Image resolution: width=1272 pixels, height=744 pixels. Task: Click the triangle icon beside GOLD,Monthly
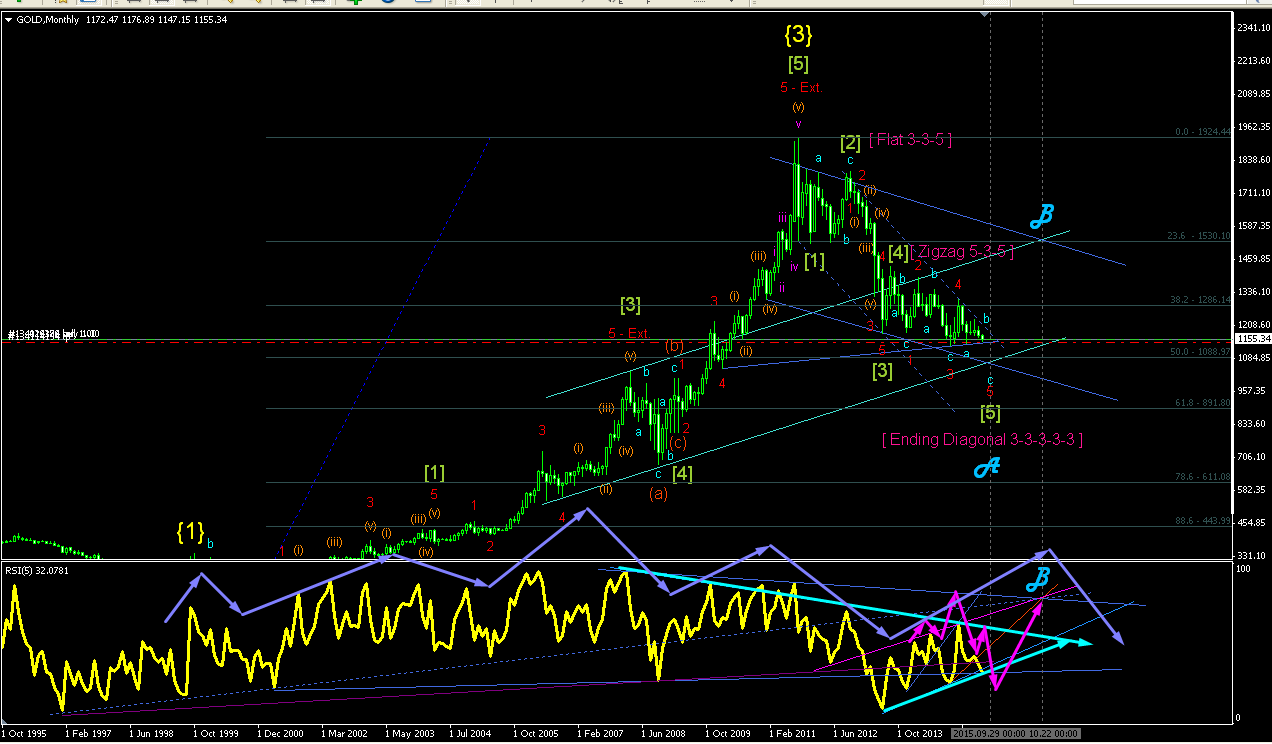(x=9, y=19)
